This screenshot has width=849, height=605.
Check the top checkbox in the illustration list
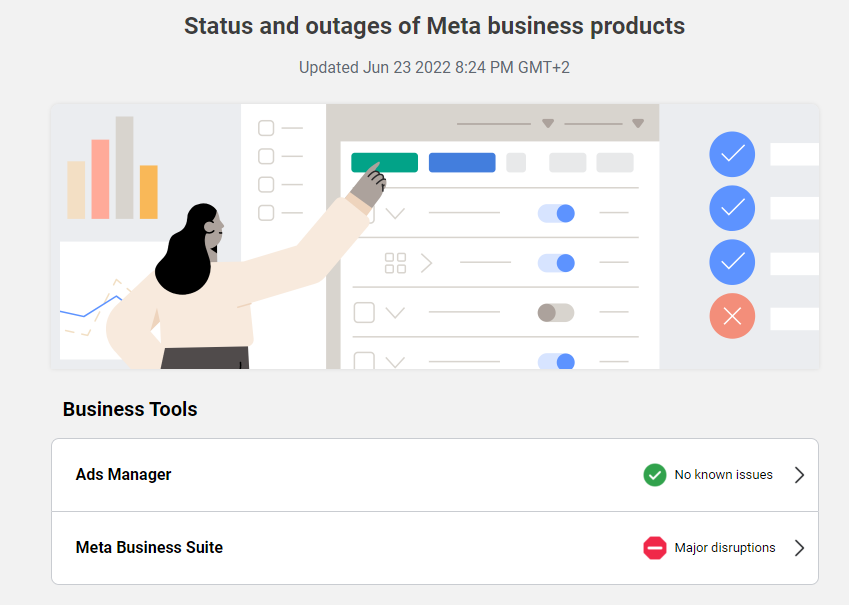[x=266, y=128]
